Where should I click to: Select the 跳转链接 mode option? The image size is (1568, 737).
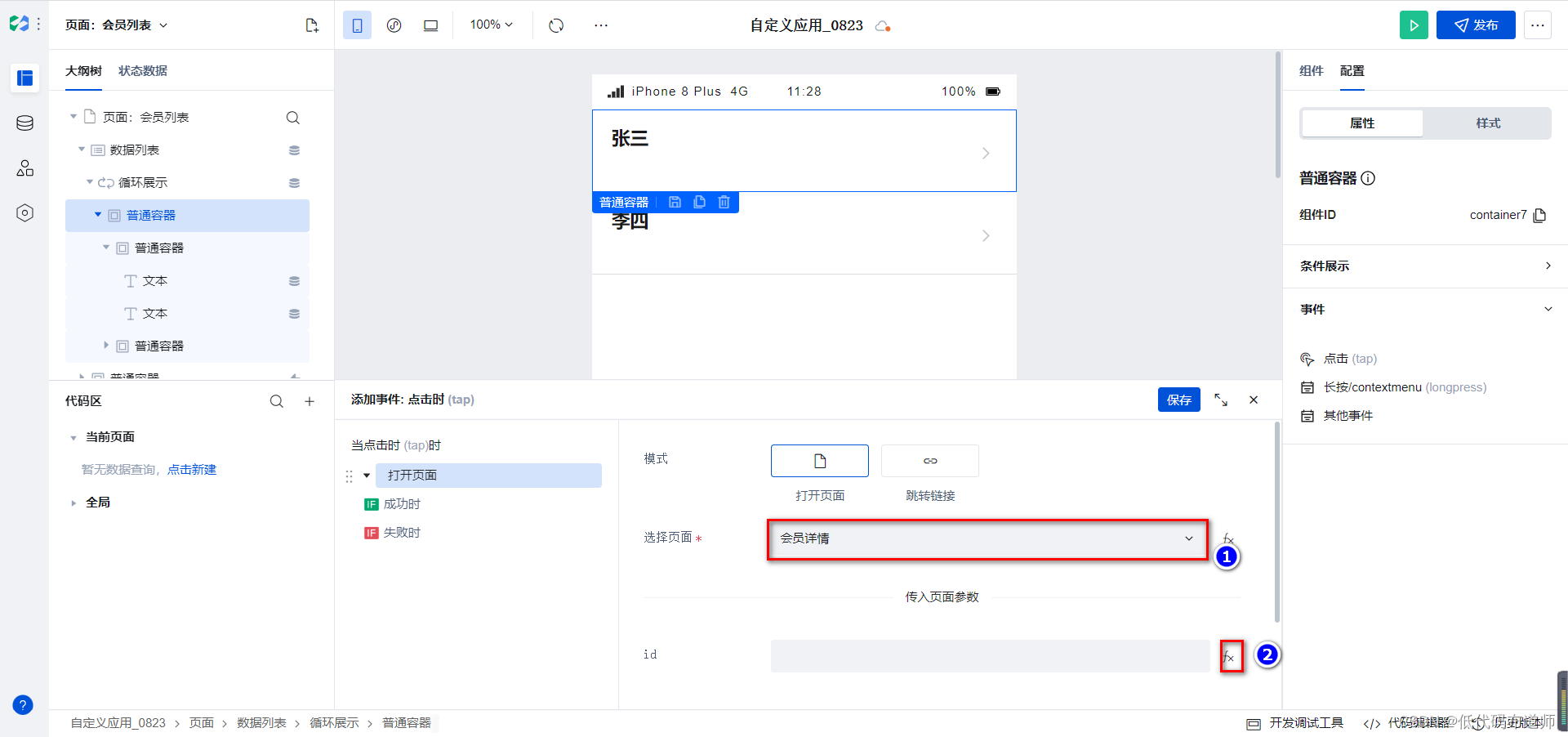tap(930, 461)
